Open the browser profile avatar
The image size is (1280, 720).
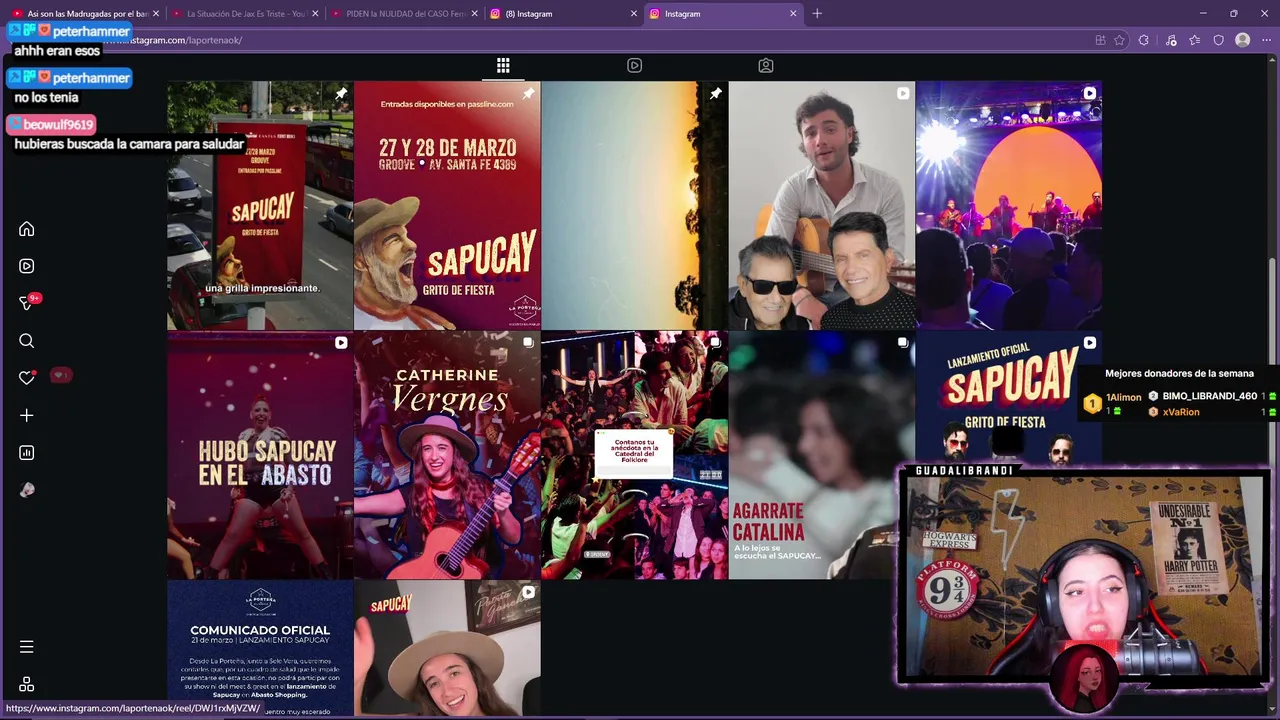(1242, 40)
